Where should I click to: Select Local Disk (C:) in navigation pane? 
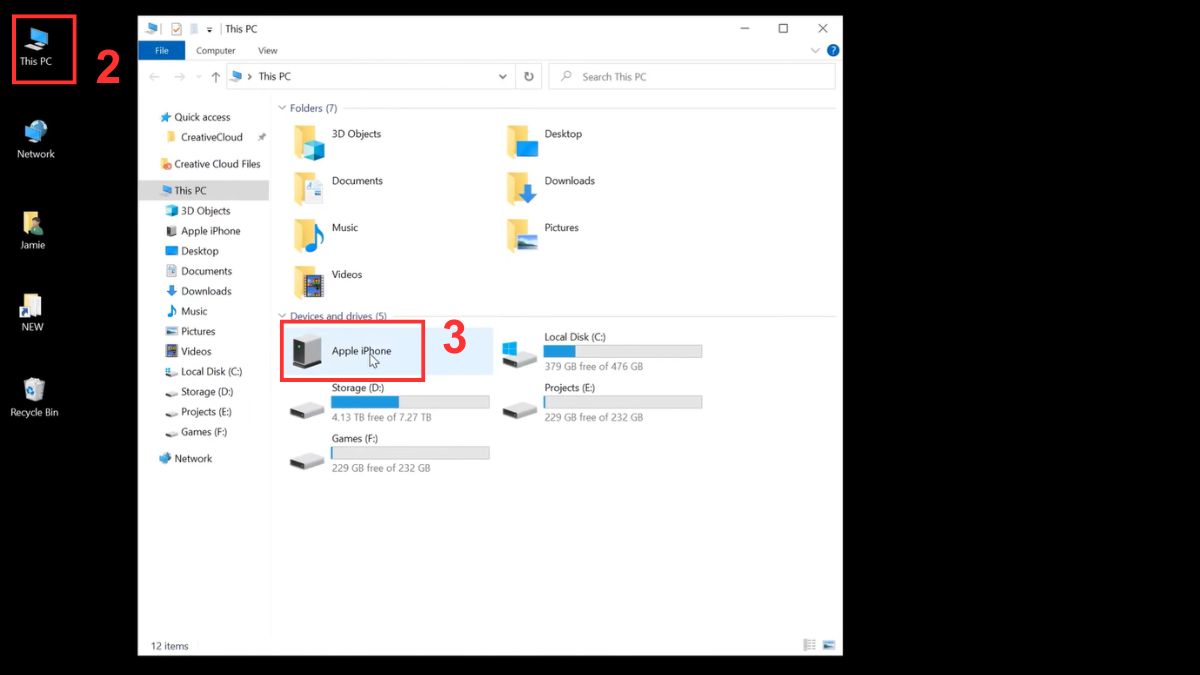pos(211,371)
